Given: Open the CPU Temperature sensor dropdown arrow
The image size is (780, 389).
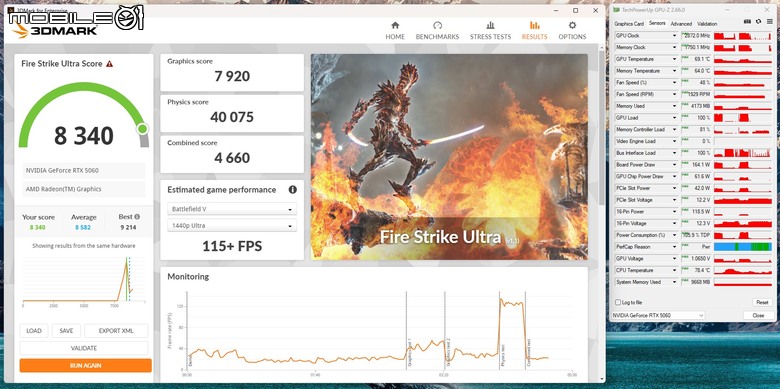Looking at the screenshot, I should (675, 270).
